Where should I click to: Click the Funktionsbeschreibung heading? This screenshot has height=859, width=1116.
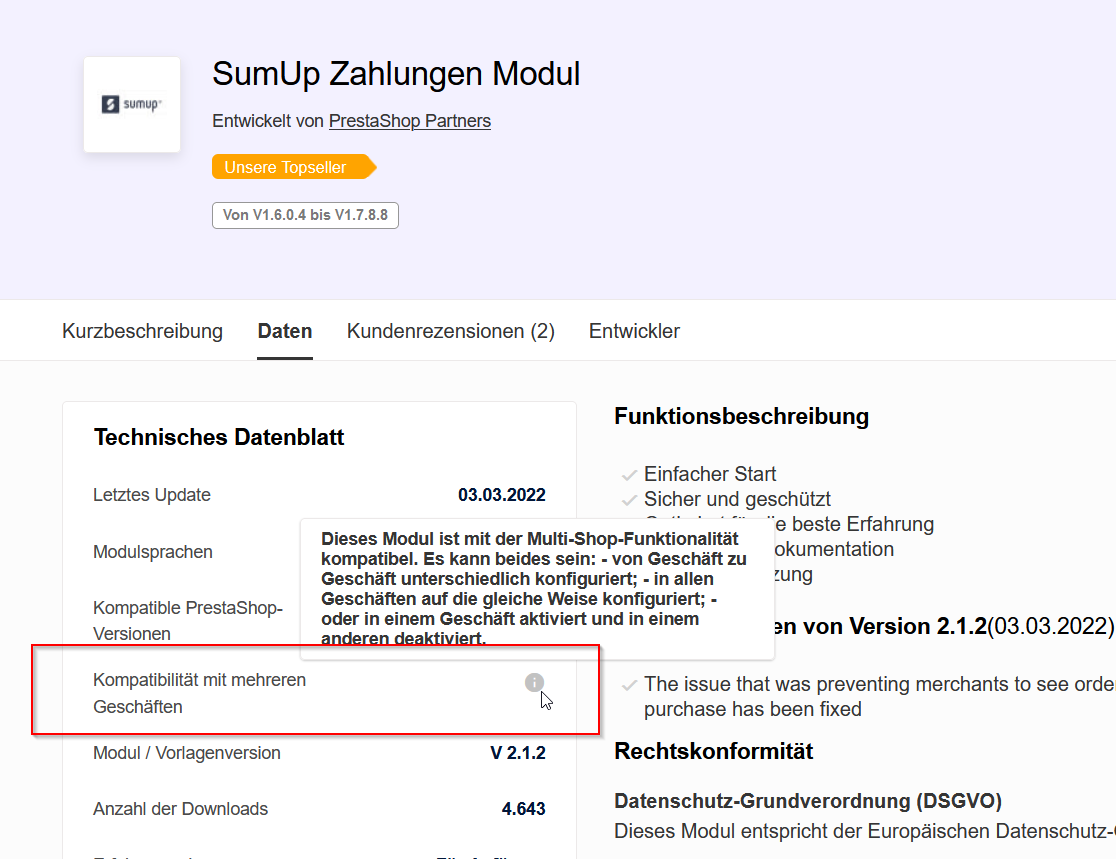[x=742, y=416]
